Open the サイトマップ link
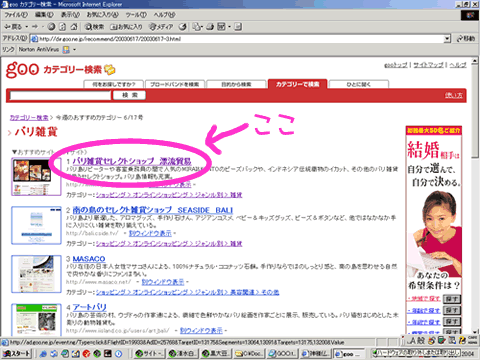Image resolution: width=480 pixels, height=360 pixels. [x=428, y=65]
